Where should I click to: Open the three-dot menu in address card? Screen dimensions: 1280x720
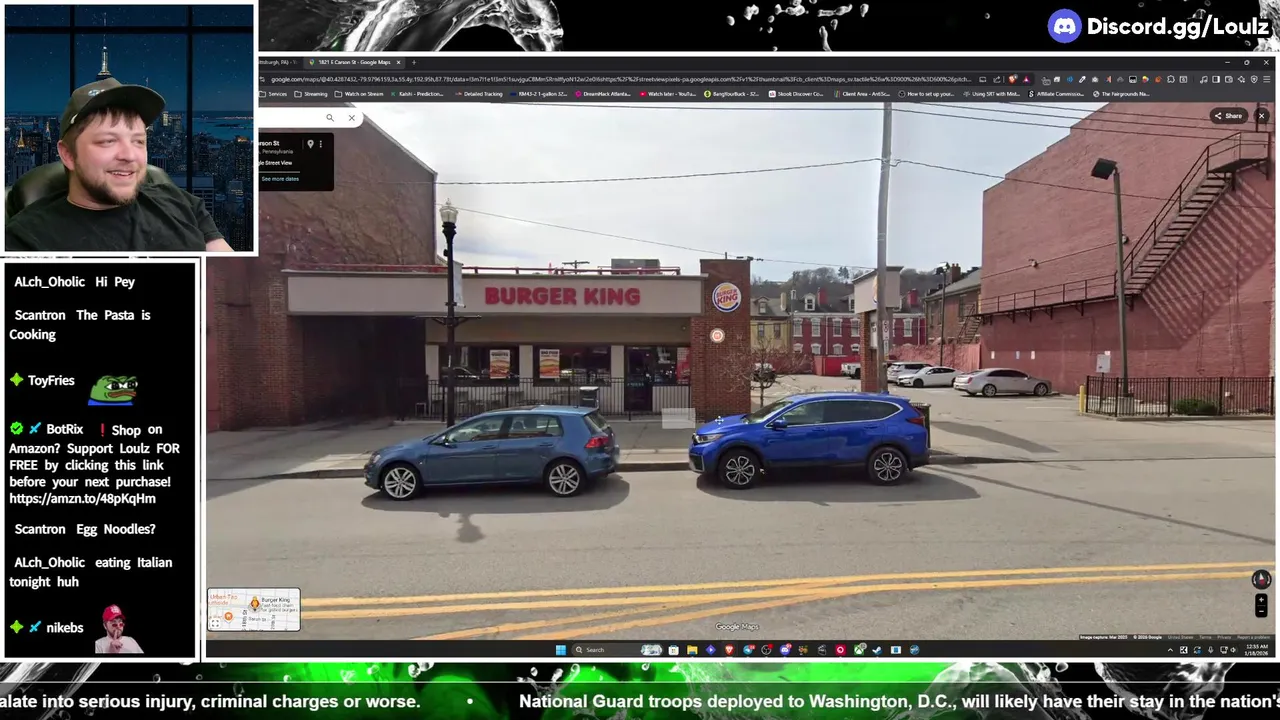point(320,144)
